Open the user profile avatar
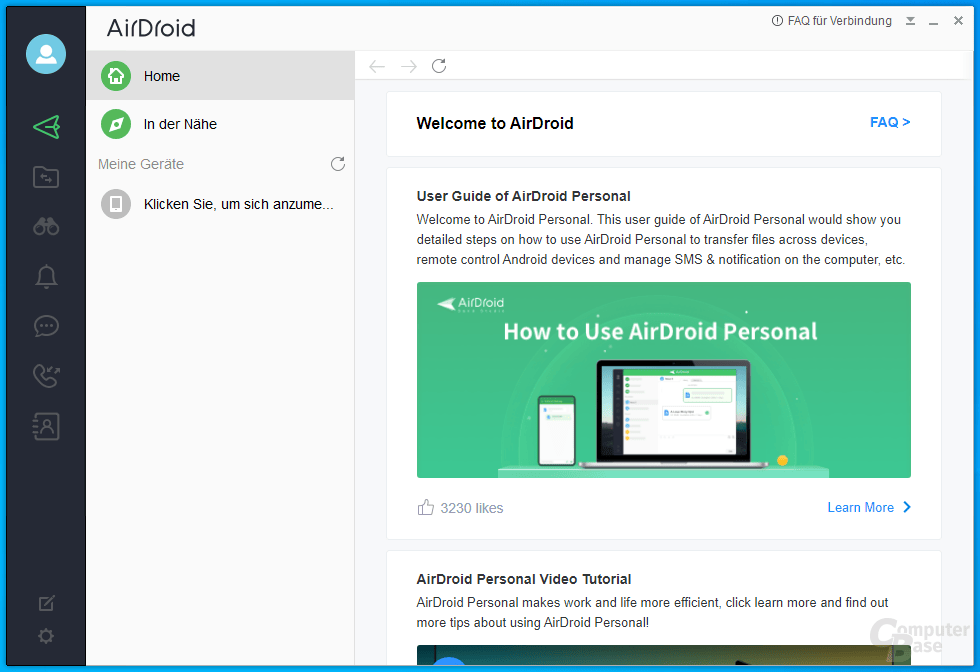This screenshot has width=980, height=672. 46,54
